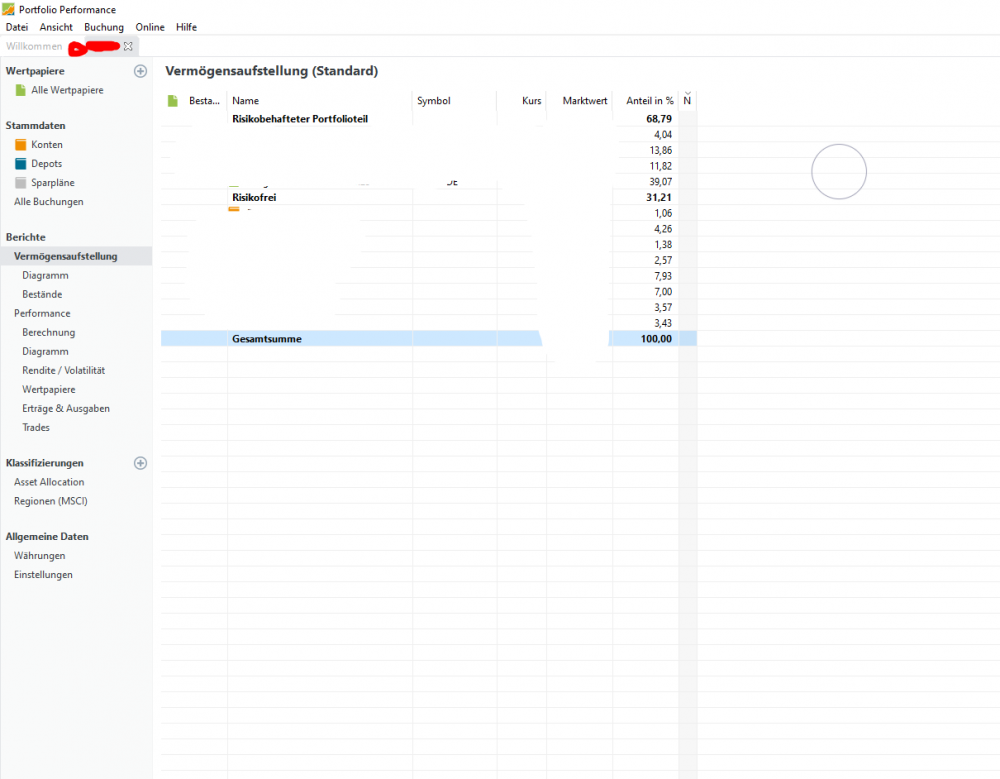The image size is (1000, 779).
Task: Click the 31,21 percentage value
Action: tap(659, 197)
